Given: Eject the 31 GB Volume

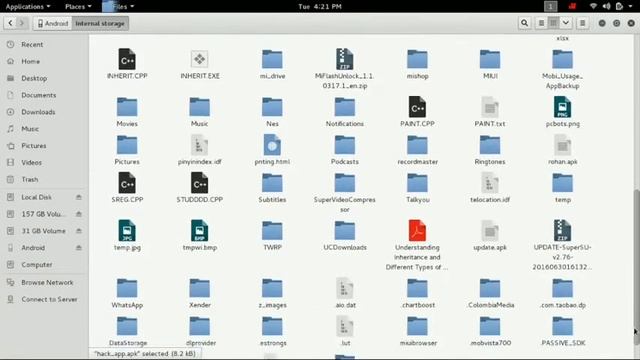Looking at the screenshot, I should pyautogui.click(x=79, y=231).
